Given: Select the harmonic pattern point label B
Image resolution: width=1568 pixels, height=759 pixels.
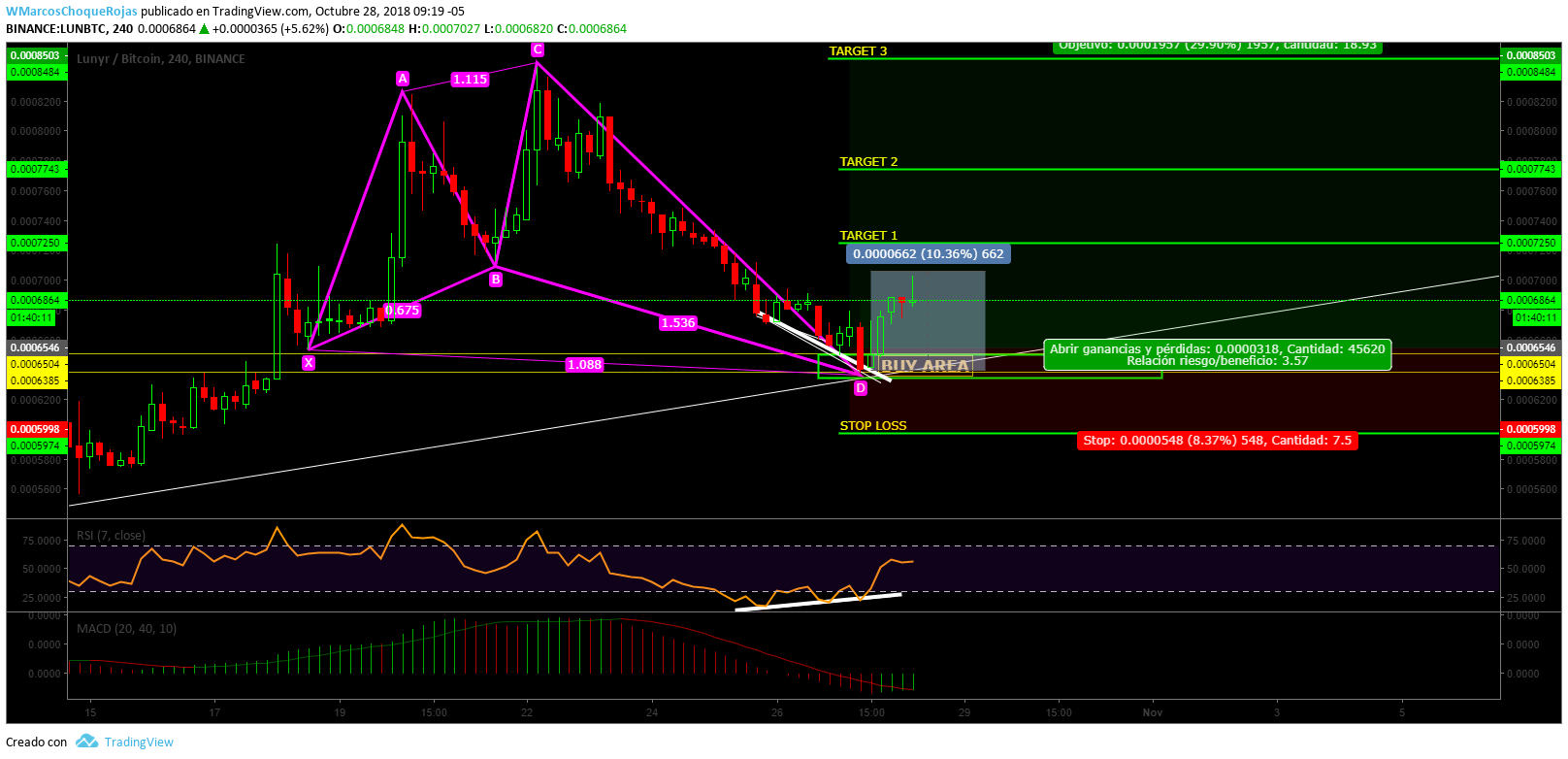Looking at the screenshot, I should 496,280.
